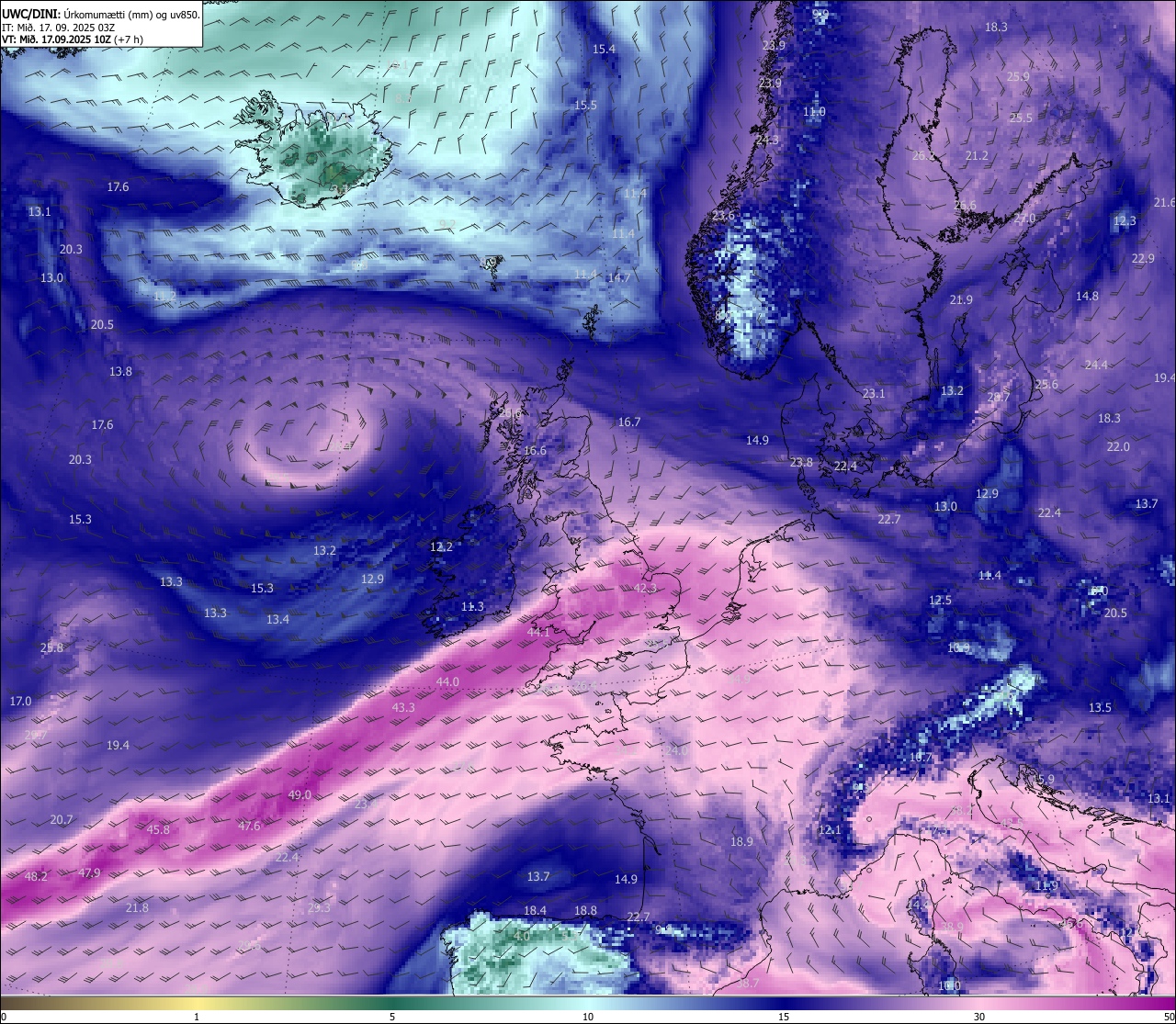Screen dimensions: 1176x1024
Task: Click the map value 14.7
Action: (619, 277)
